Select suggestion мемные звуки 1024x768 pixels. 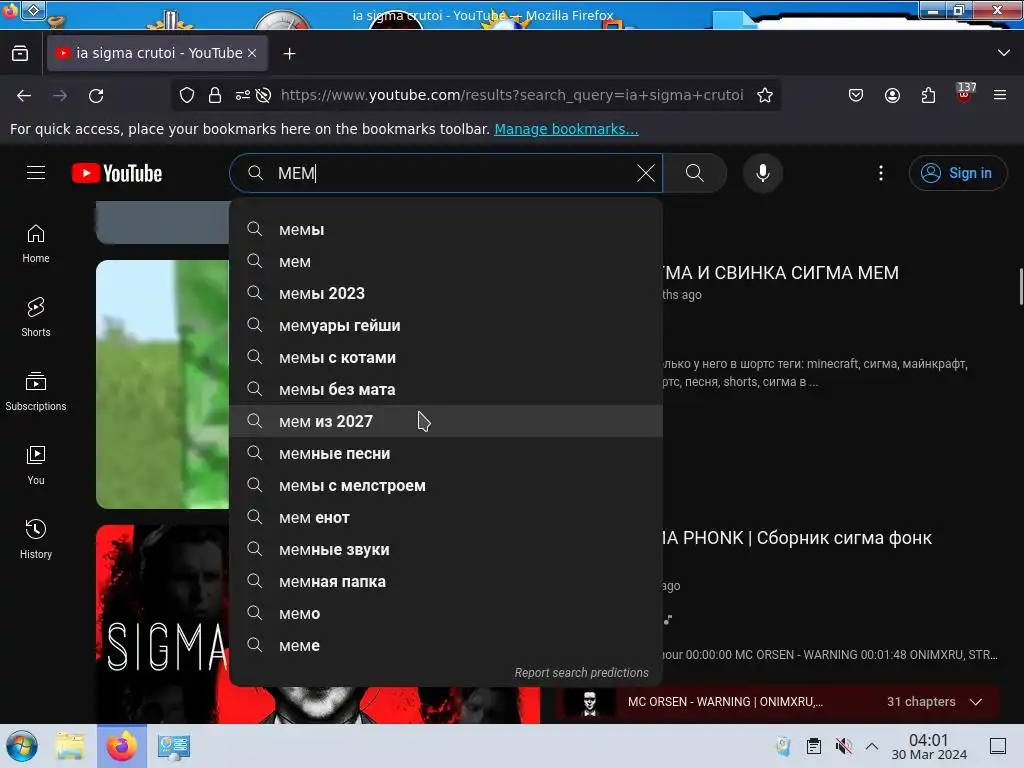point(446,549)
